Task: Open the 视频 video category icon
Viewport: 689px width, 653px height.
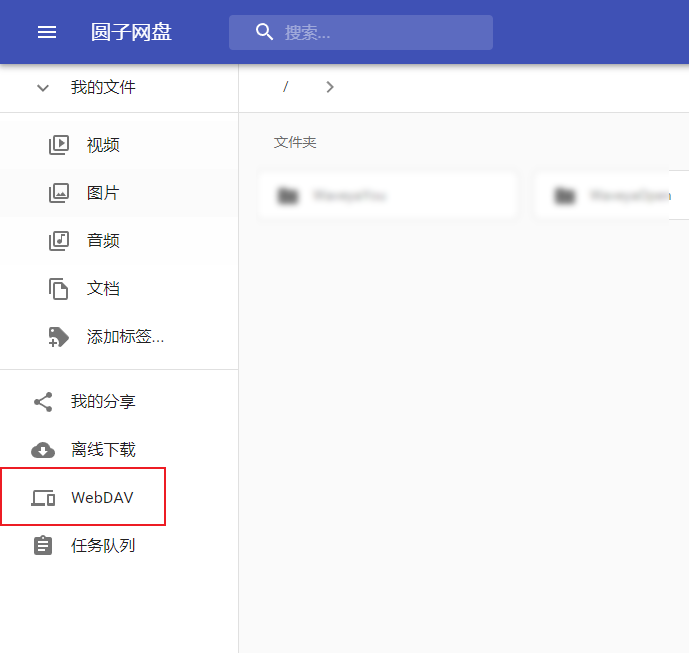Action: click(x=59, y=145)
